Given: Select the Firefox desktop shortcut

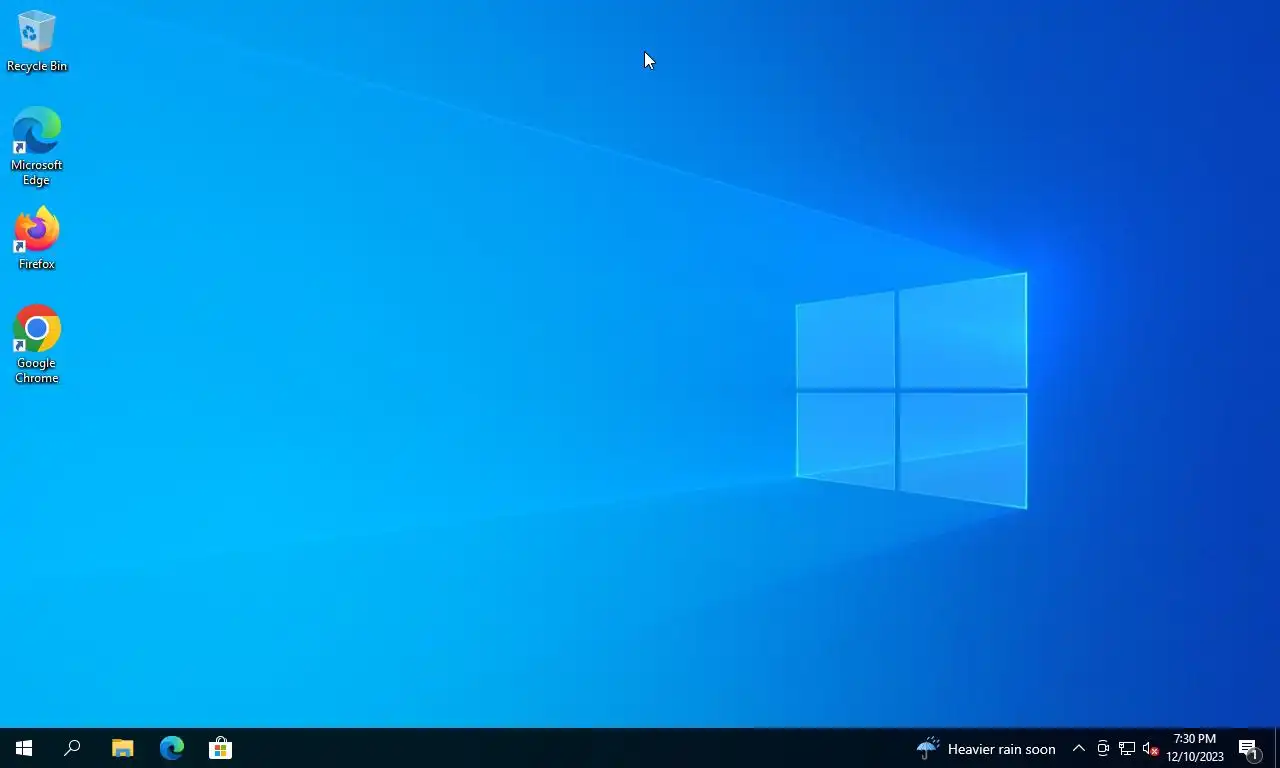Looking at the screenshot, I should (37, 239).
